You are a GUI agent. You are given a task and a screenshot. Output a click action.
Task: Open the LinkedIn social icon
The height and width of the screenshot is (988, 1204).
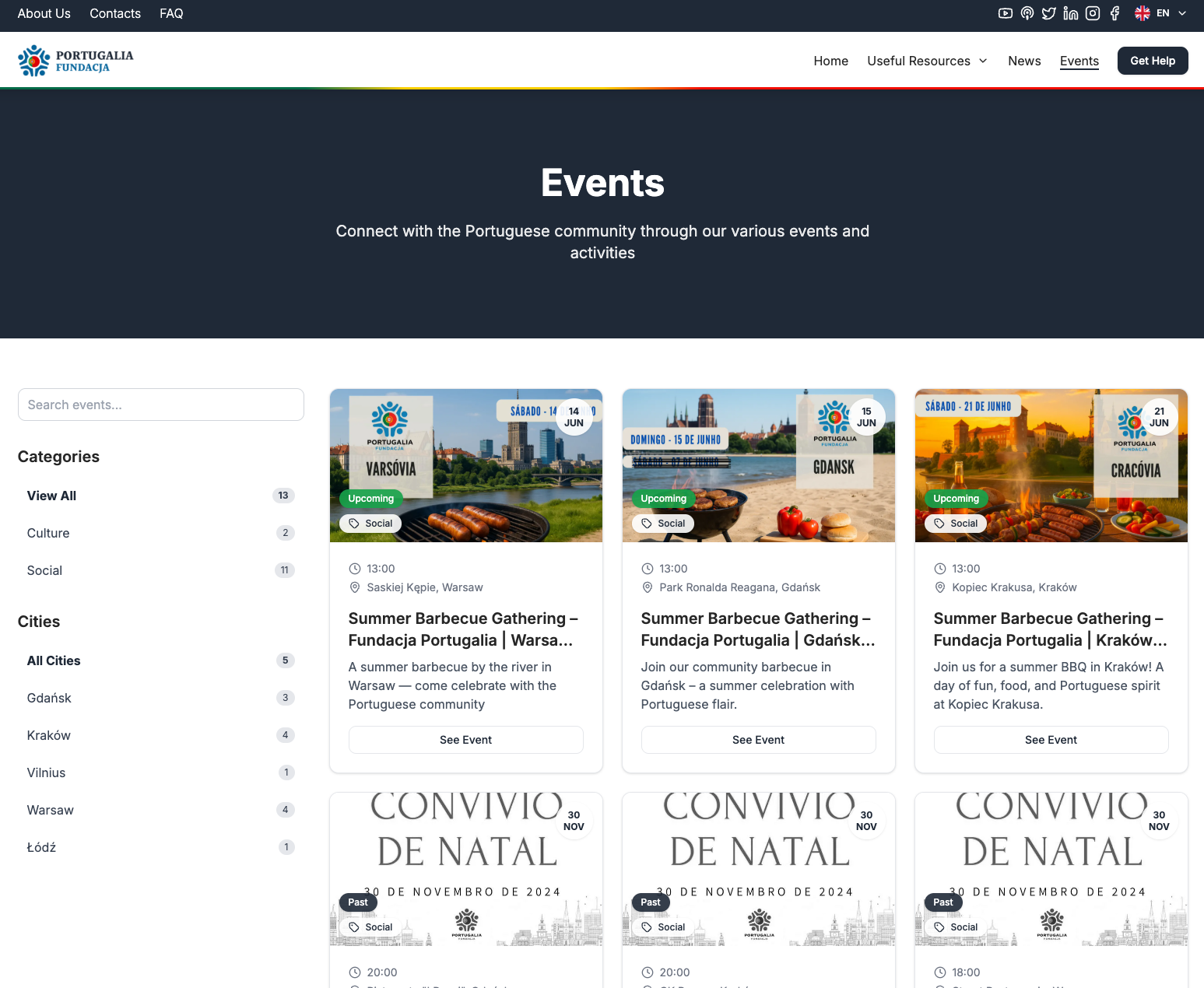(x=1070, y=13)
